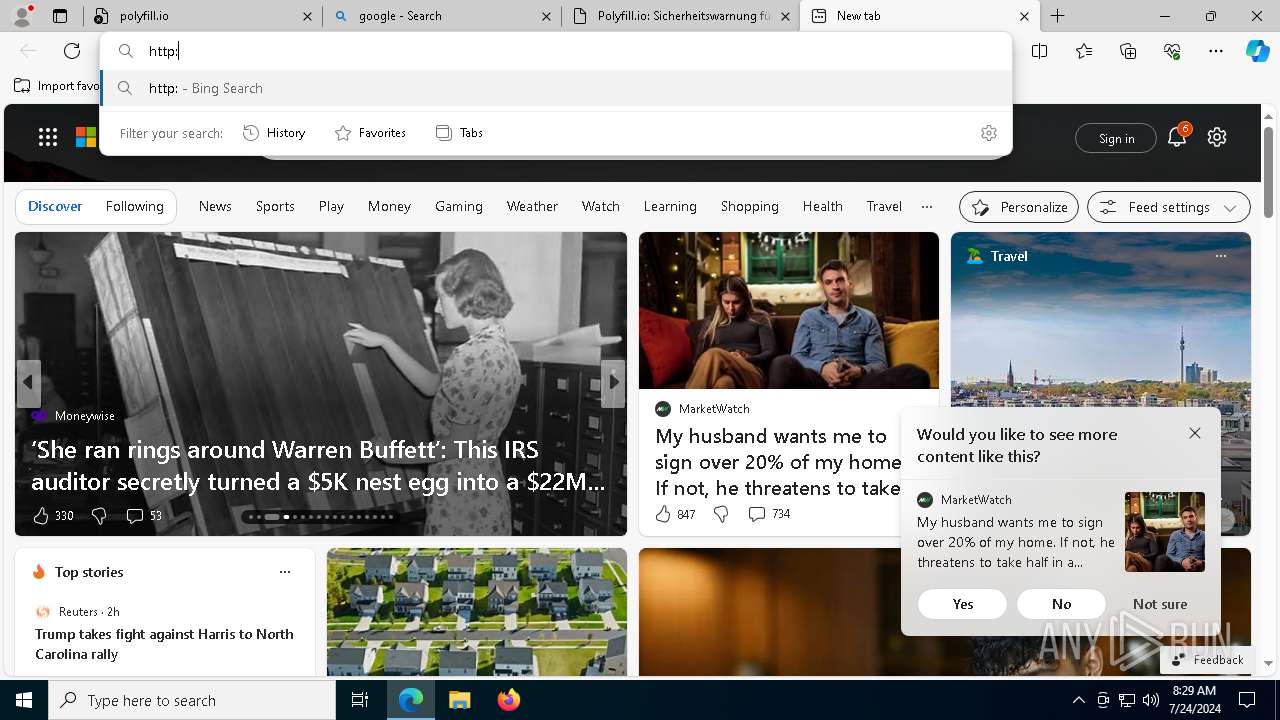Screen dimensions: 1280x720
Task: Click the Personalize button
Action: 1019,207
